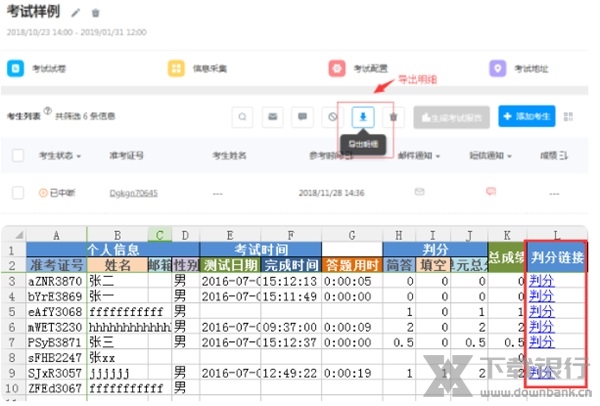Click the 简答 header cell
The width and height of the screenshot is (600, 406).
399,265
